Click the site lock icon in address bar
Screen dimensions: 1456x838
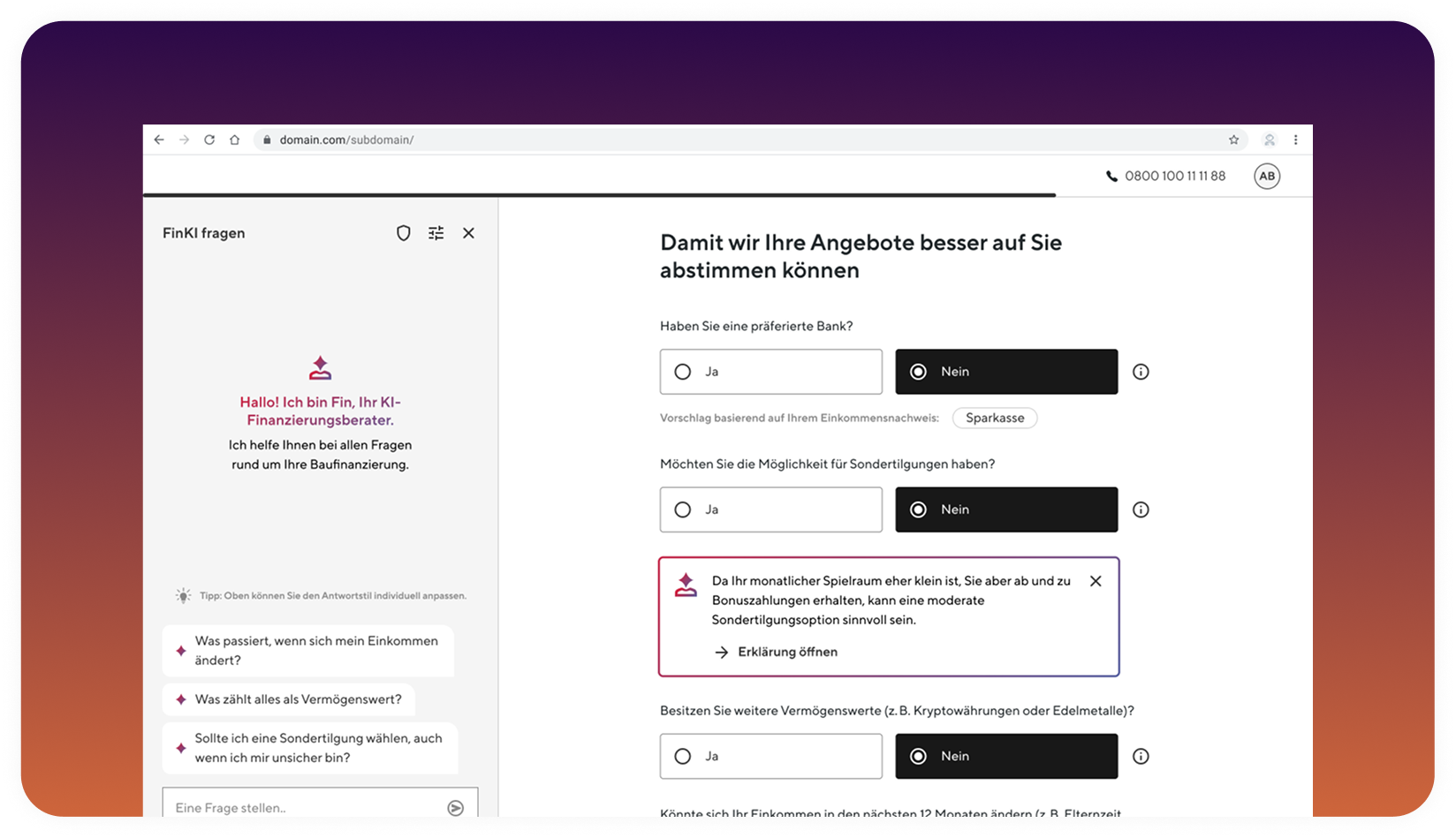(267, 140)
